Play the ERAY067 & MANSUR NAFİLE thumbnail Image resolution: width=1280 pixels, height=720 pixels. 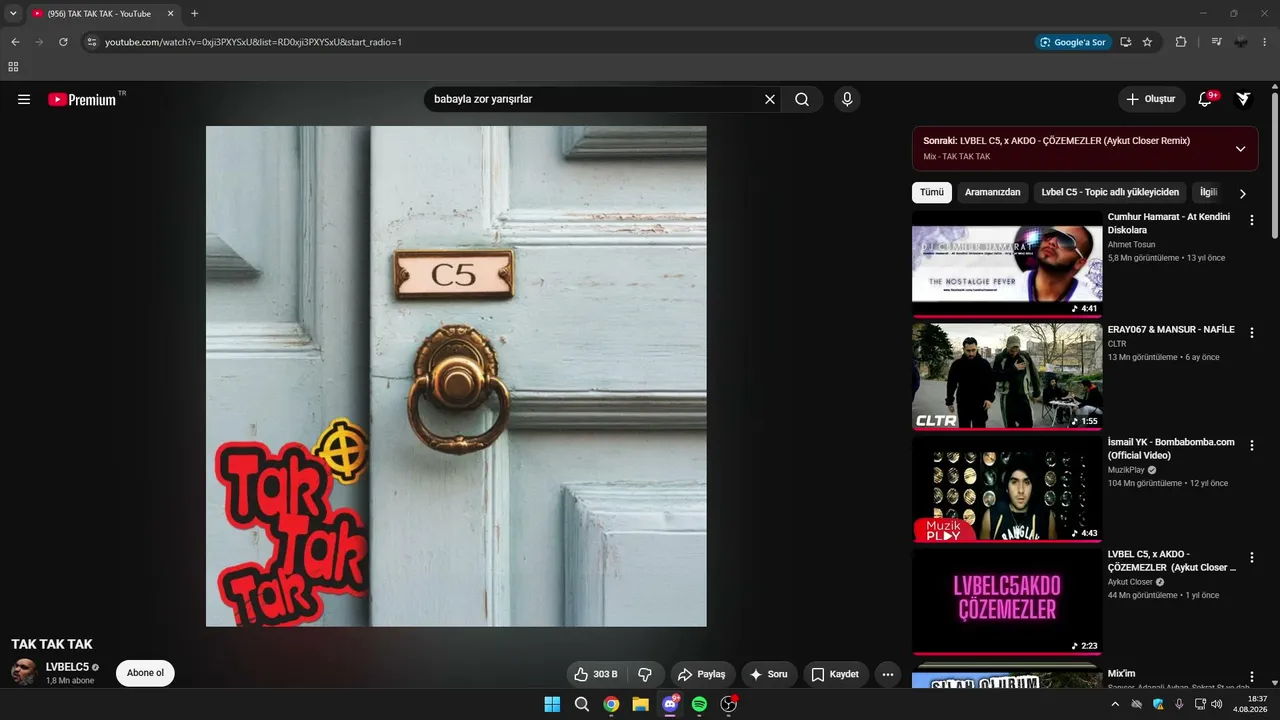coord(1007,376)
